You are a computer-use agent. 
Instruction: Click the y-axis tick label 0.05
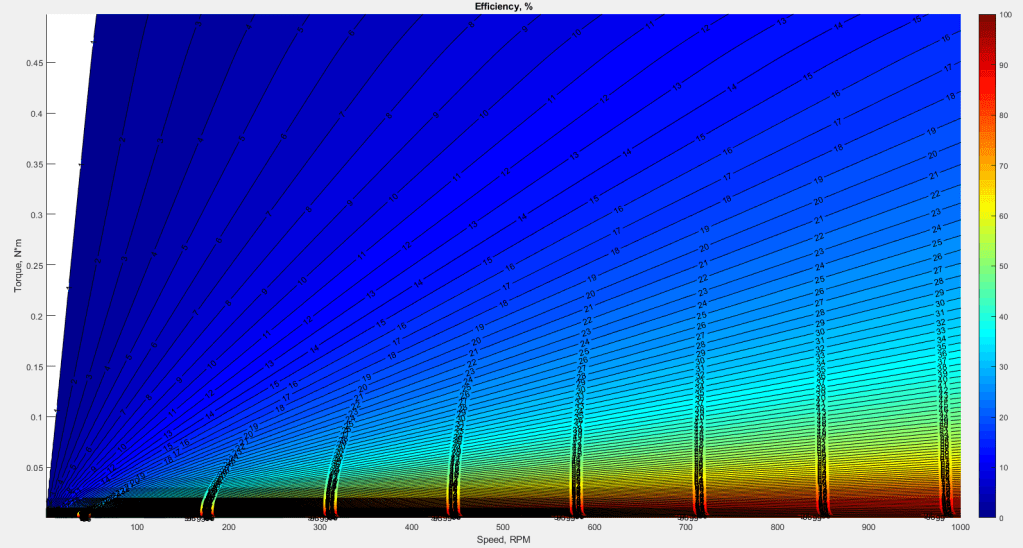(x=34, y=467)
